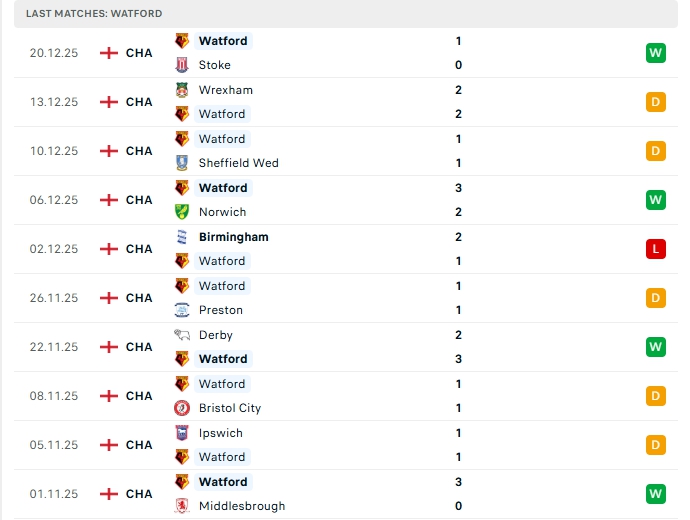Click the Wrexham club crest icon

[x=182, y=90]
